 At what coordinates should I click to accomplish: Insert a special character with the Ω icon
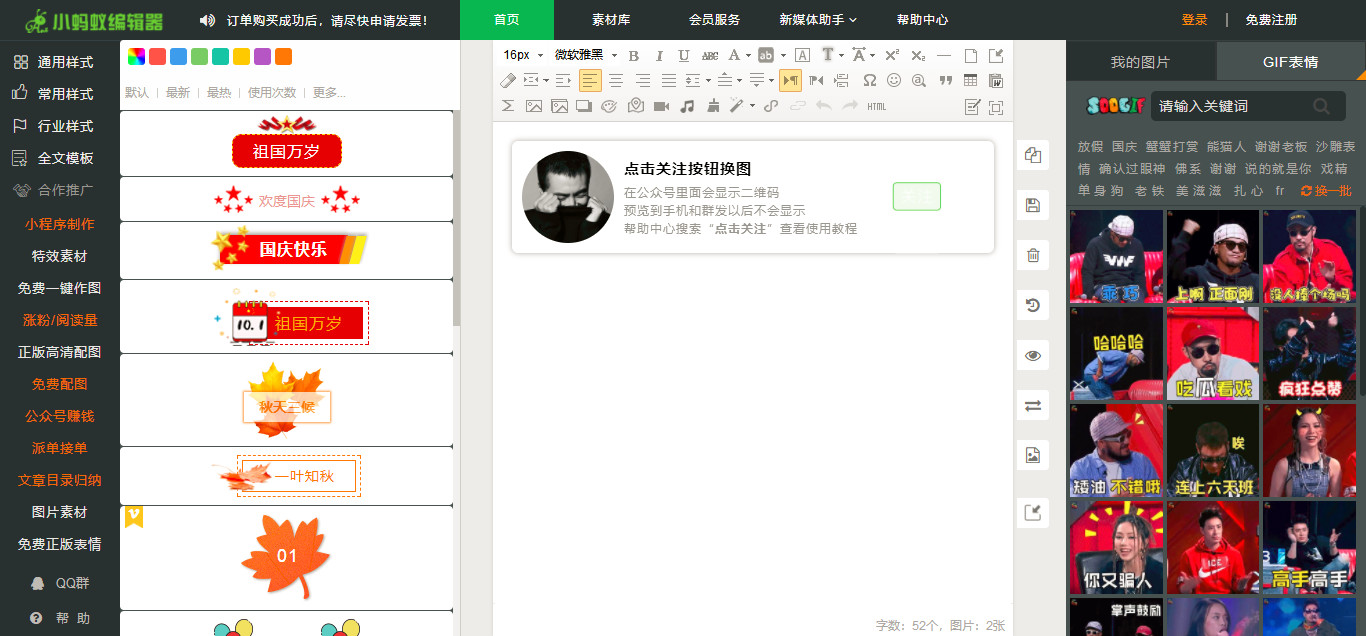[869, 81]
